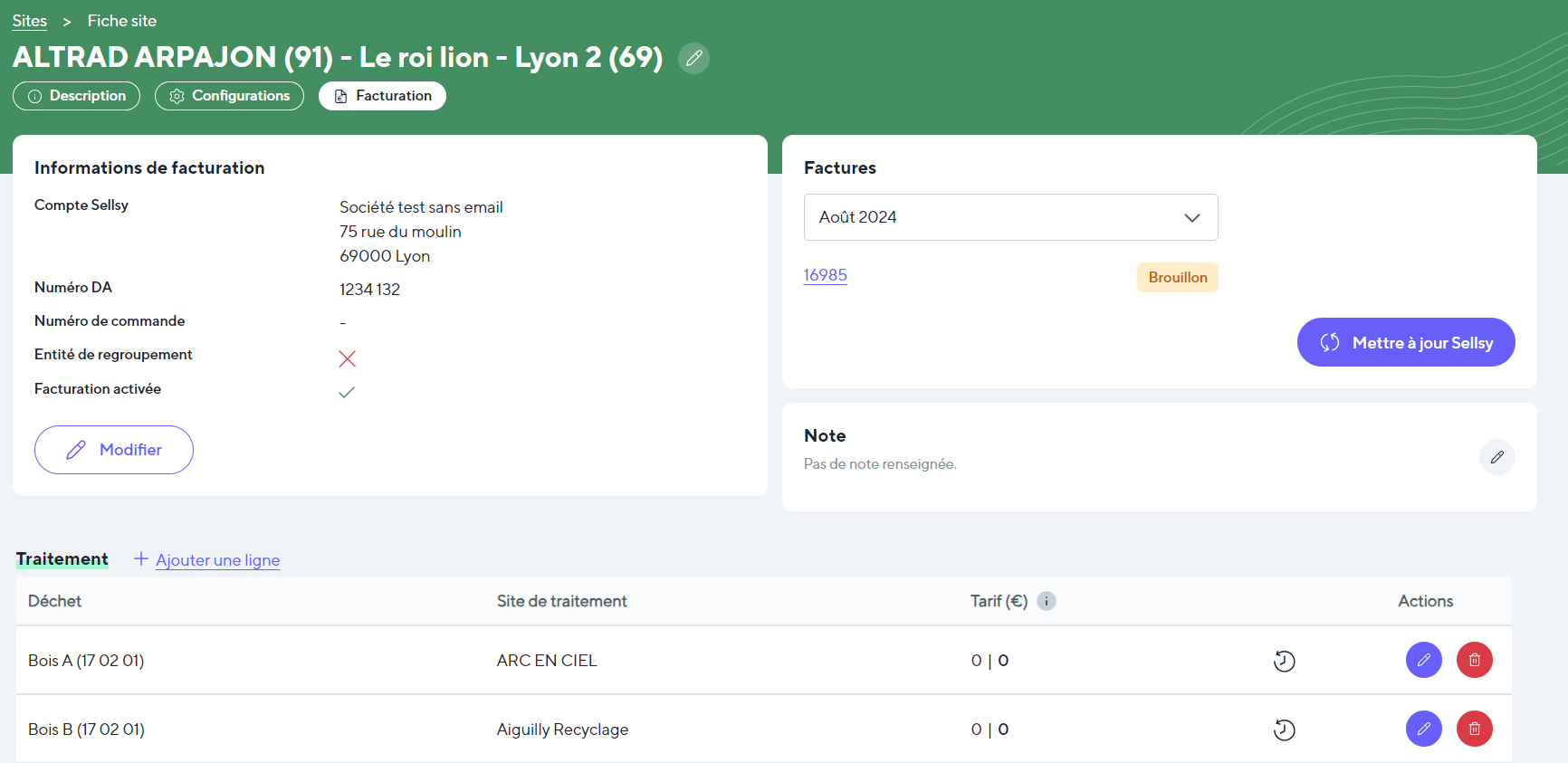Image resolution: width=1568 pixels, height=763 pixels.
Task: Click the Facturation activée checkmark
Action: (347, 392)
